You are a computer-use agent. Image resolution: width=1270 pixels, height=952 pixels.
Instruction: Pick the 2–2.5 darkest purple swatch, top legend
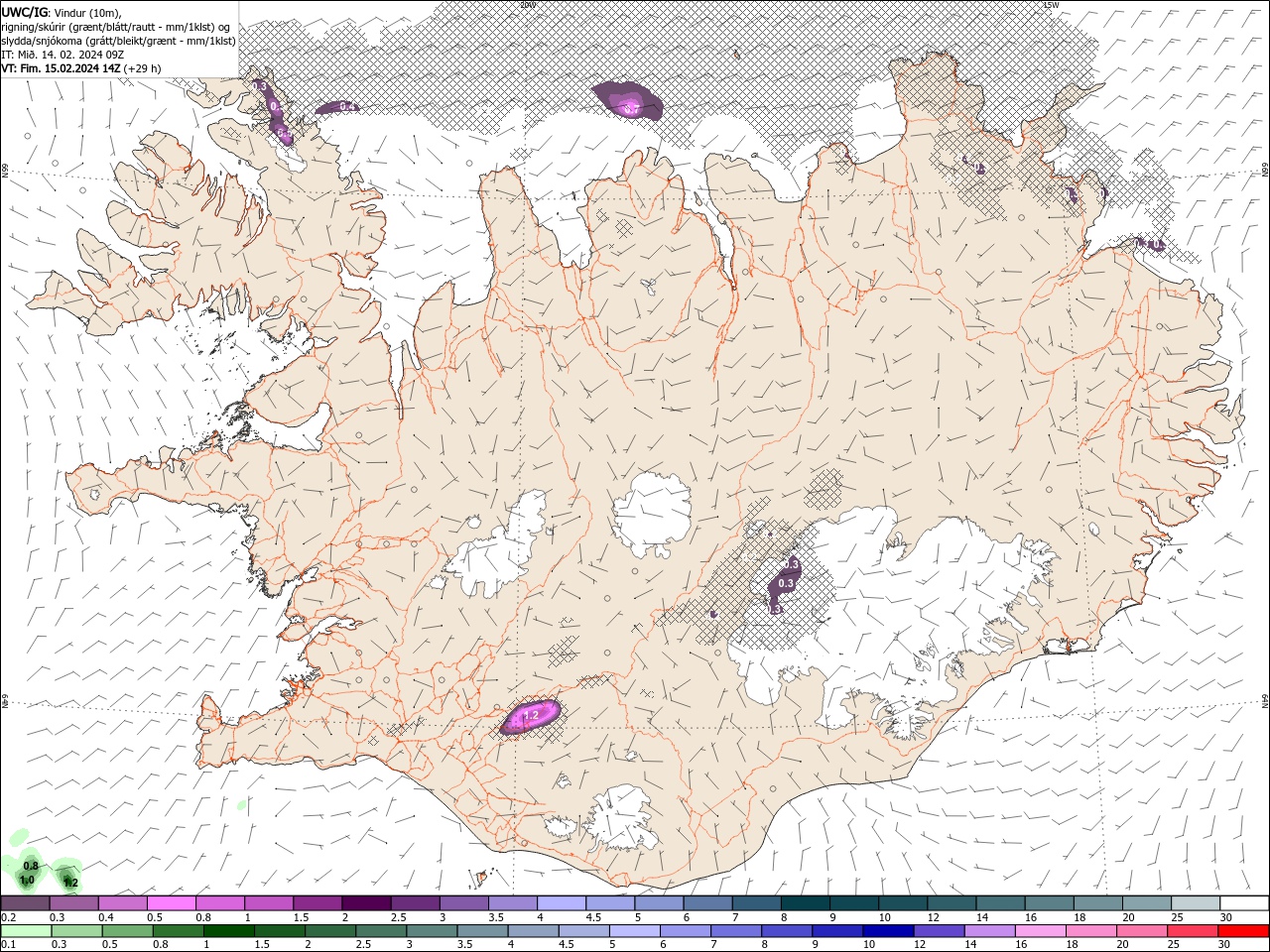click(x=365, y=903)
